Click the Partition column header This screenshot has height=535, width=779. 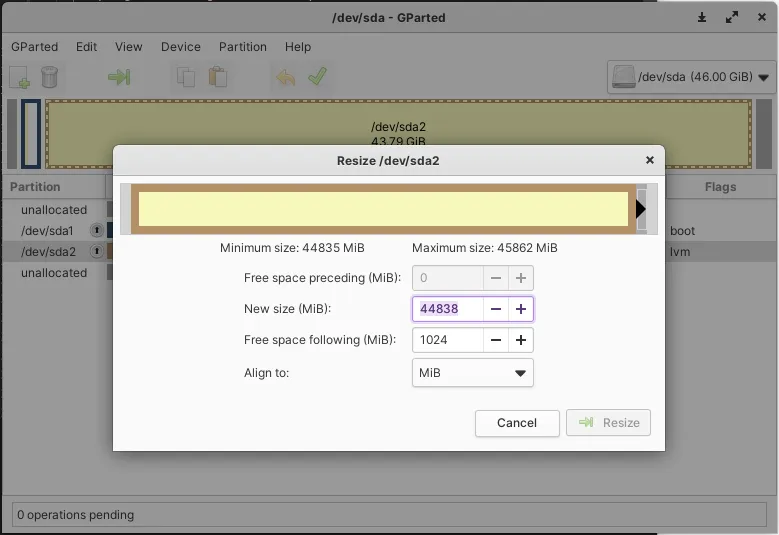tap(55, 187)
